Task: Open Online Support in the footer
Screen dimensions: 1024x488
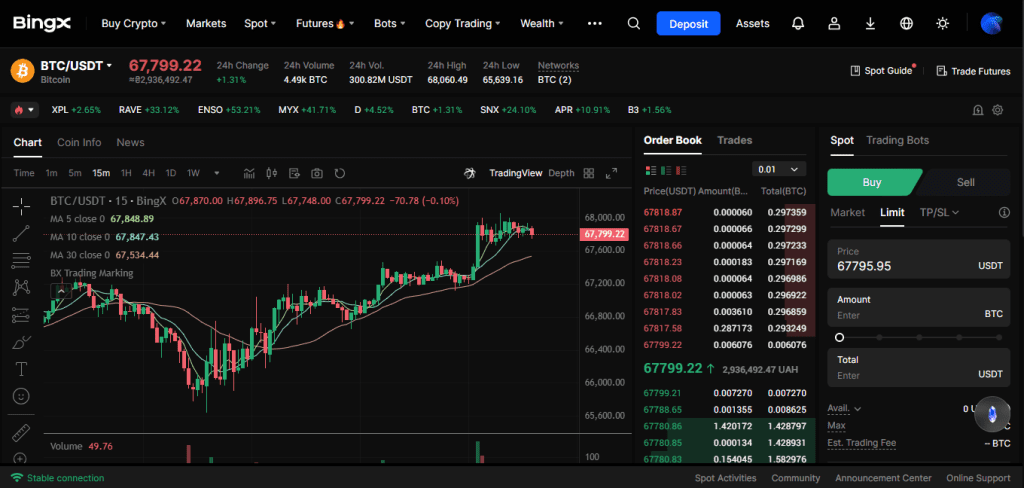Action: pyautogui.click(x=978, y=478)
